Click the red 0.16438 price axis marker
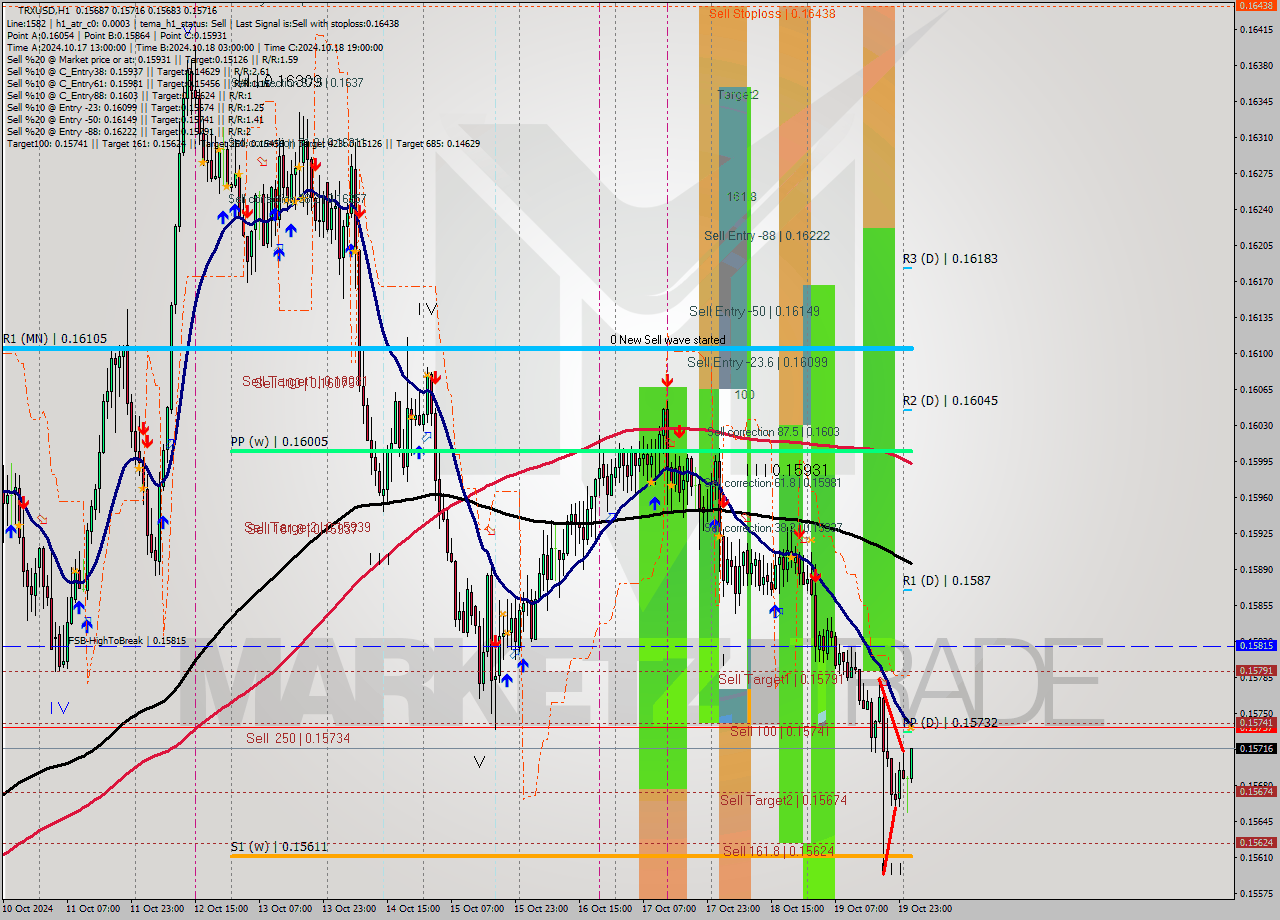The height and width of the screenshot is (920, 1280). point(1255,5)
